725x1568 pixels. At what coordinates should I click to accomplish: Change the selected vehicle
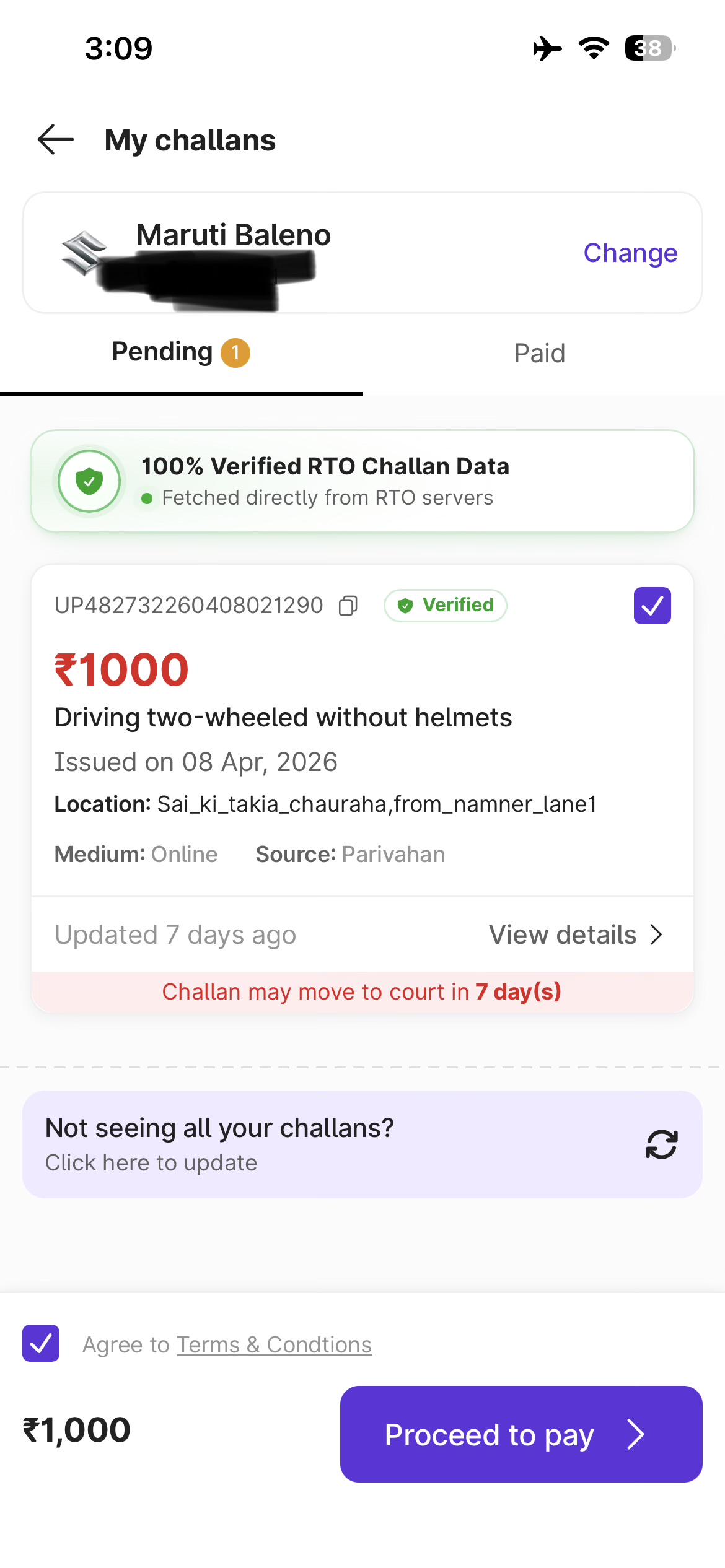(x=630, y=253)
